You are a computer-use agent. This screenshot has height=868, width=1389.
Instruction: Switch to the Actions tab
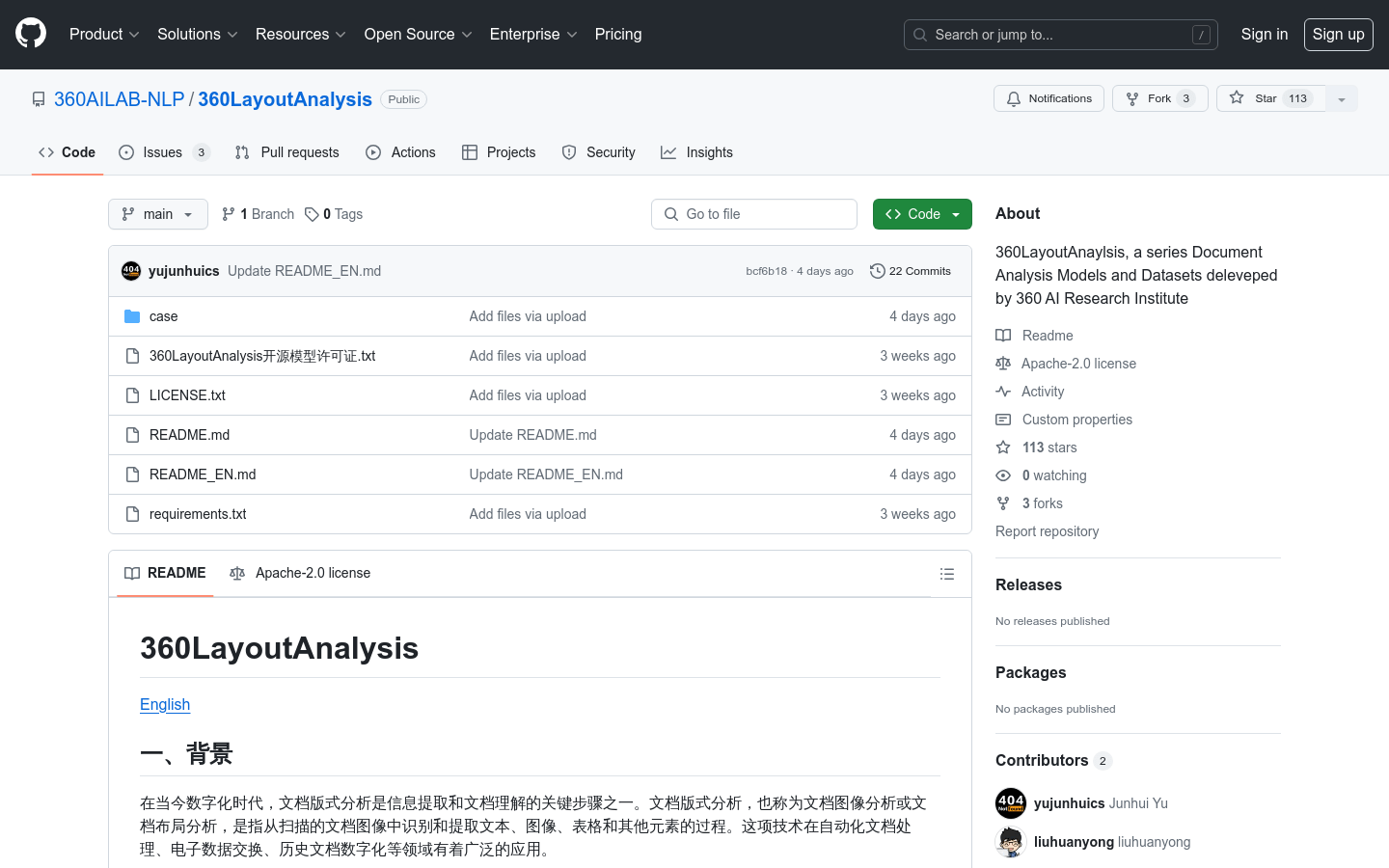pos(401,152)
